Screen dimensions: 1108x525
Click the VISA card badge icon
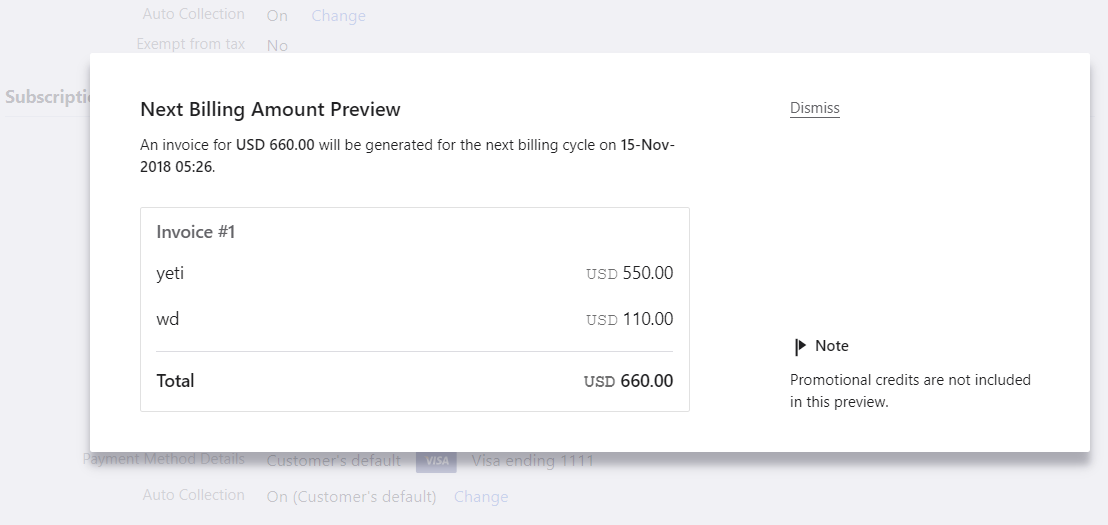coord(436,461)
